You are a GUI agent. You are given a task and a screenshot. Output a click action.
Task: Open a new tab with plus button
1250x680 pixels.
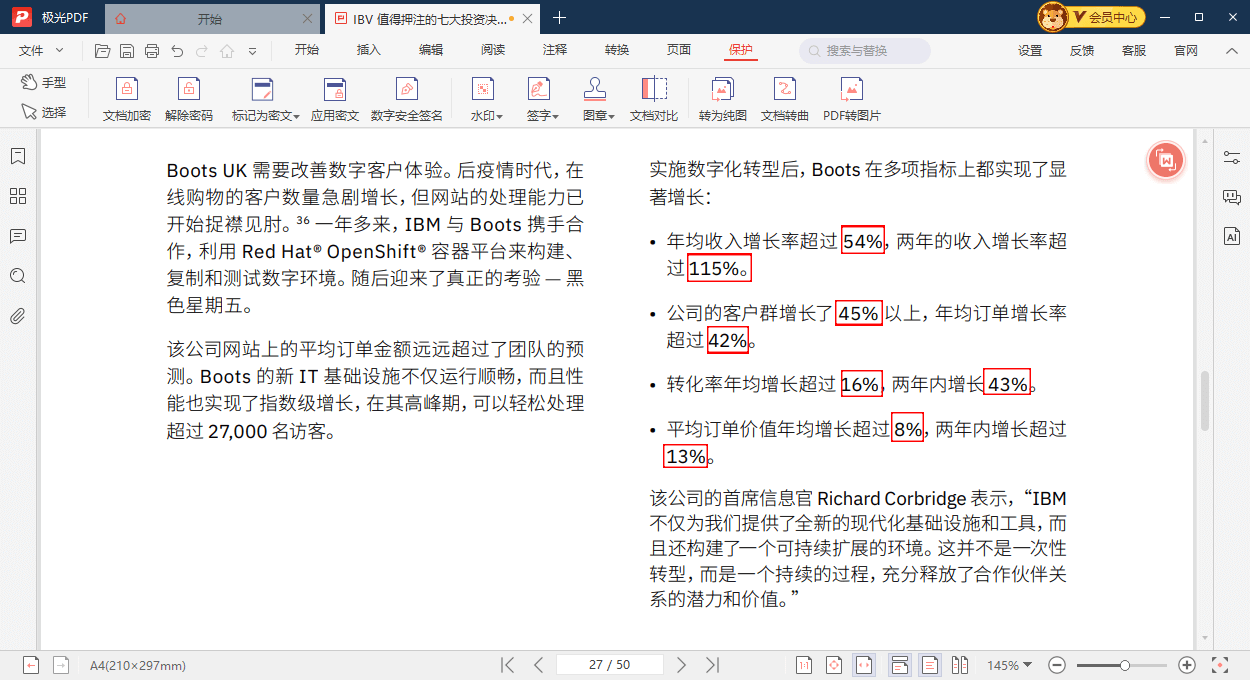[559, 18]
